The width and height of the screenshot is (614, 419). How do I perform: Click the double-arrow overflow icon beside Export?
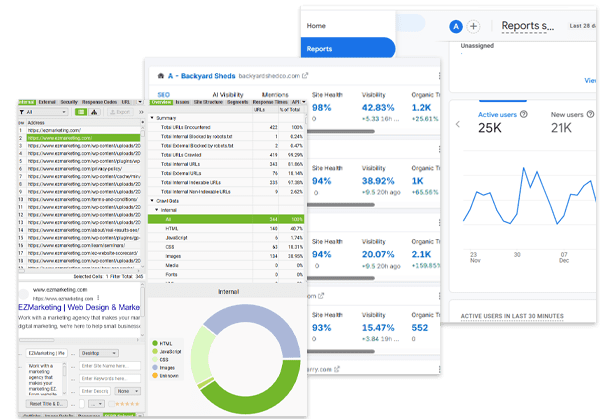141,112
